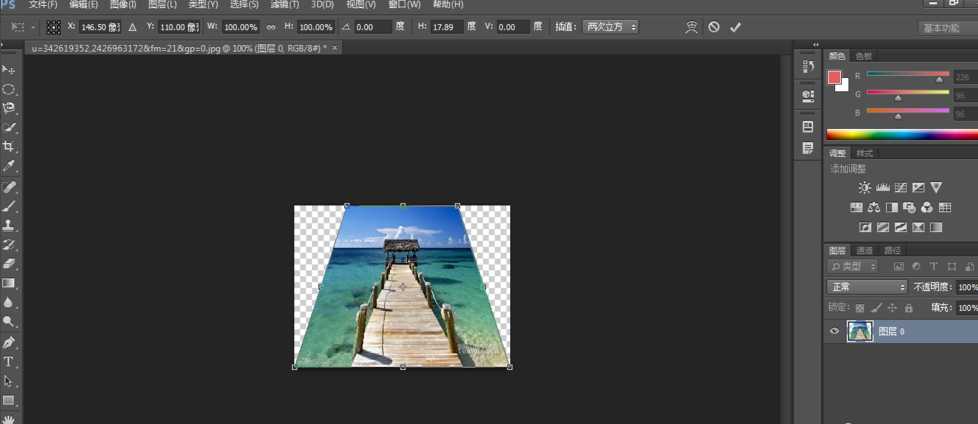Commit the transform with the checkmark icon
The image size is (978, 424).
(x=735, y=27)
